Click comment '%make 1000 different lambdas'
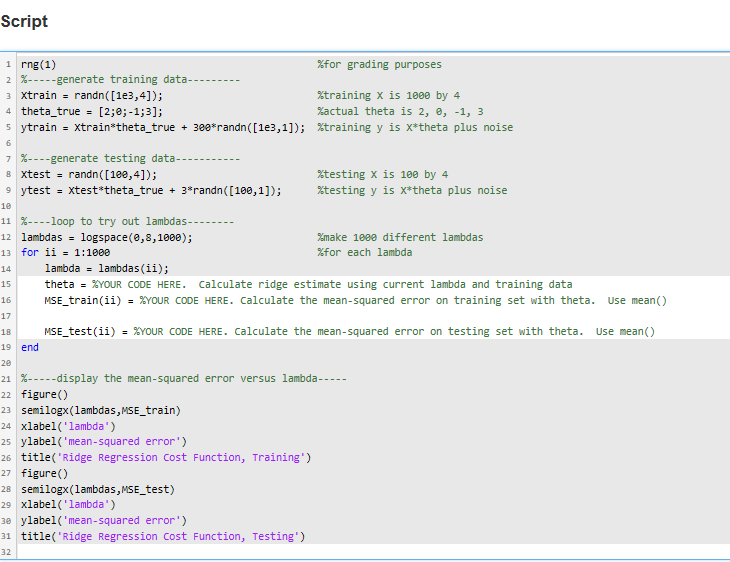This screenshot has width=730, height=562. (400, 237)
